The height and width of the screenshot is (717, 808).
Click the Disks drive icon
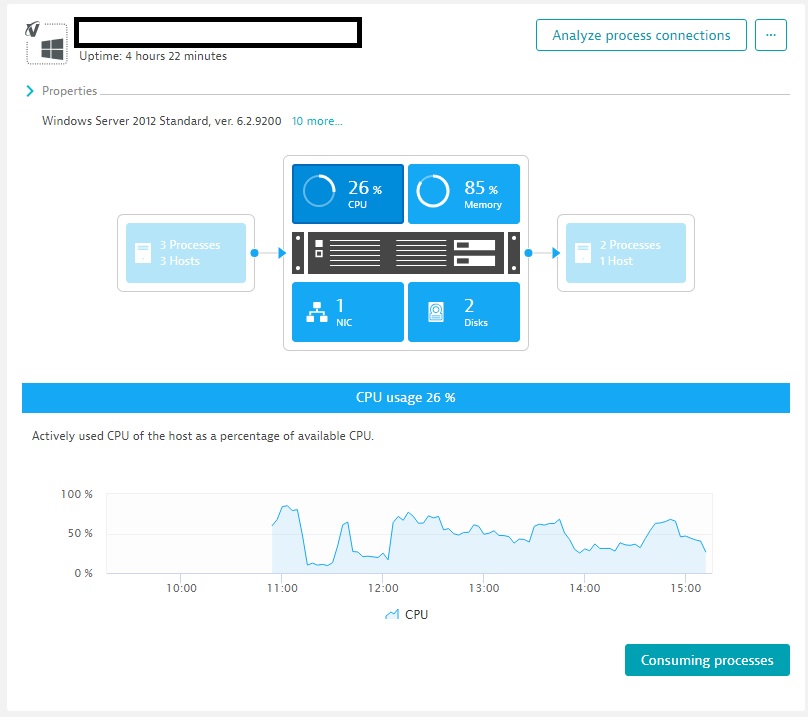(x=436, y=312)
